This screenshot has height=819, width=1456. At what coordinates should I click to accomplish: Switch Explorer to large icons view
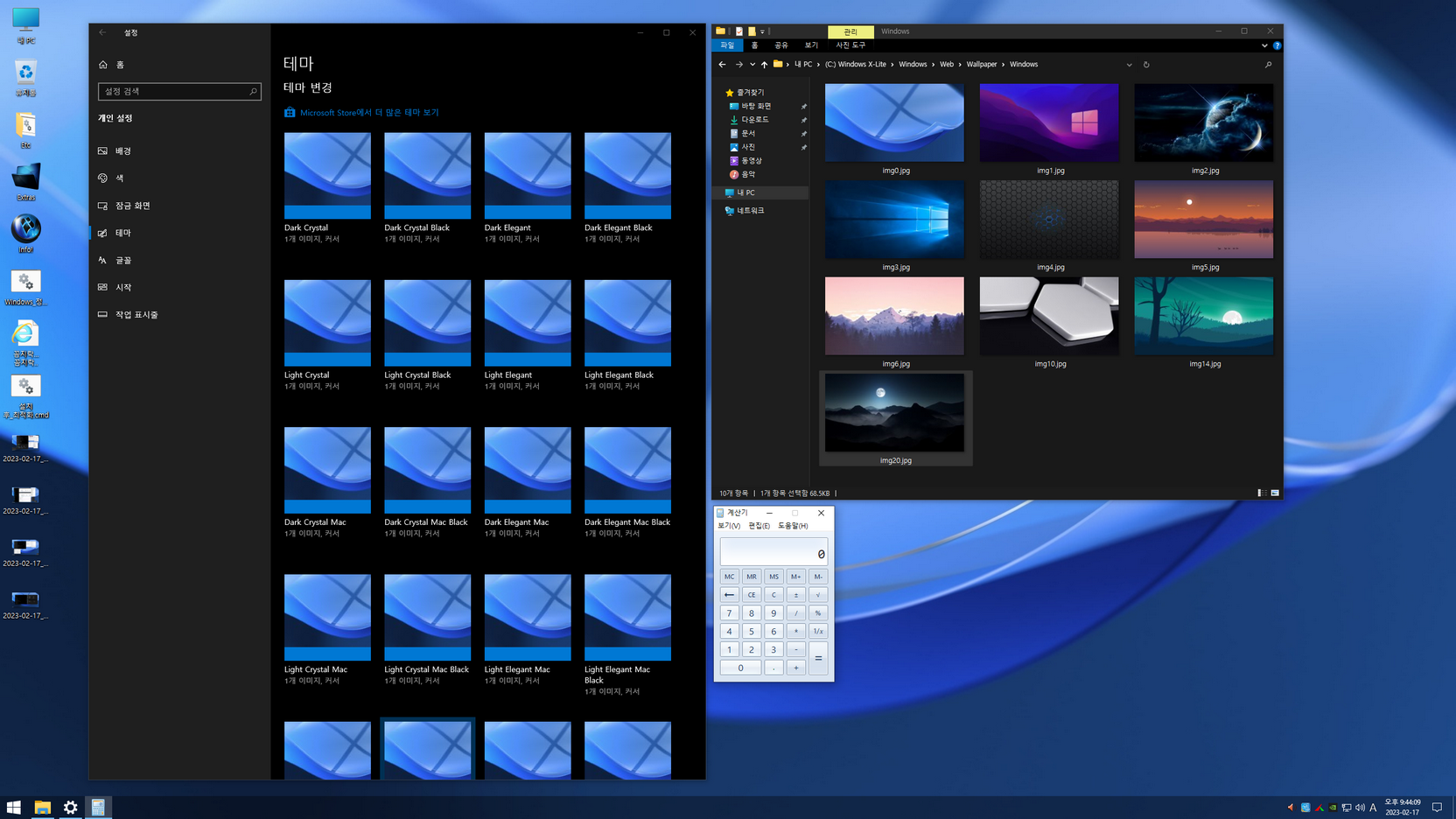pos(1275,493)
